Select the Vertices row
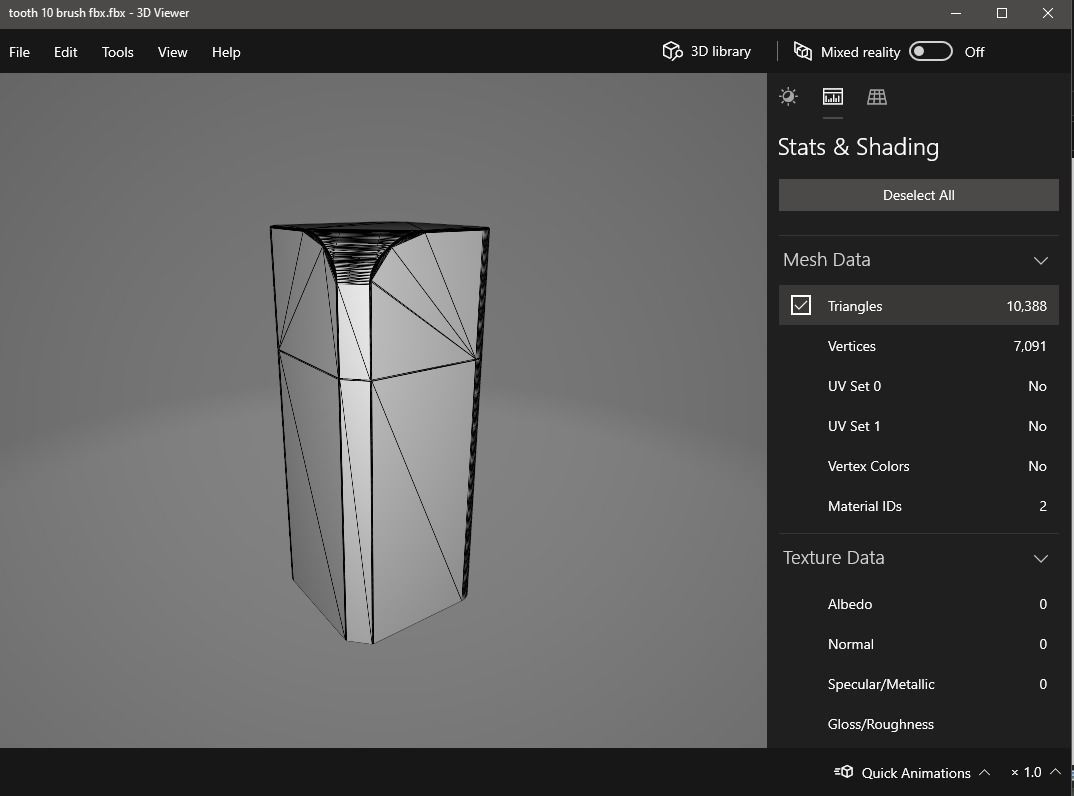 tap(919, 346)
